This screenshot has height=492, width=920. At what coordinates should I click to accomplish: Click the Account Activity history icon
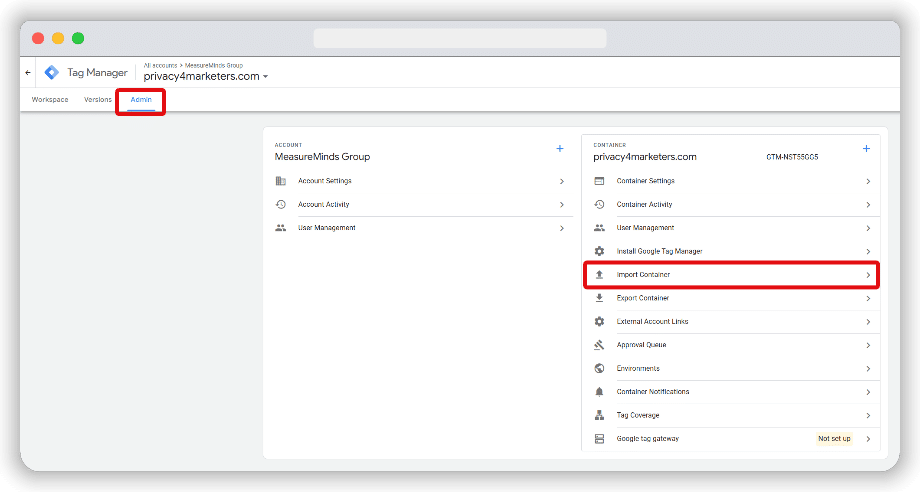[x=281, y=204]
